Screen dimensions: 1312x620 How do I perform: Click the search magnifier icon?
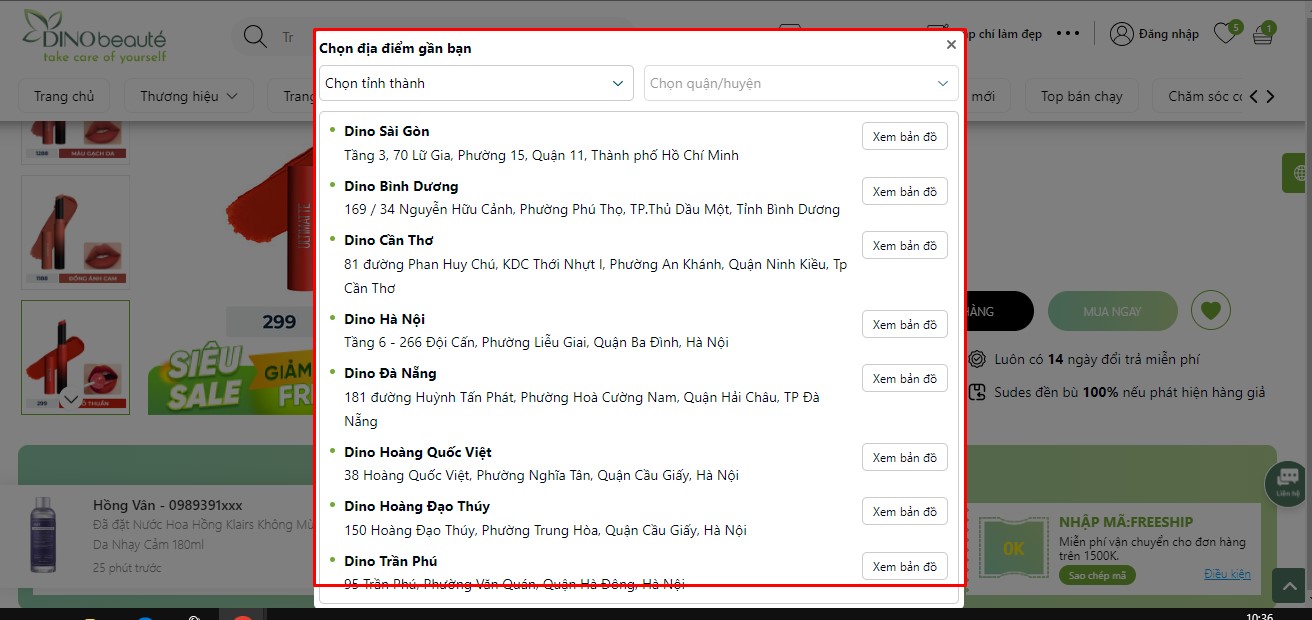pyautogui.click(x=254, y=36)
